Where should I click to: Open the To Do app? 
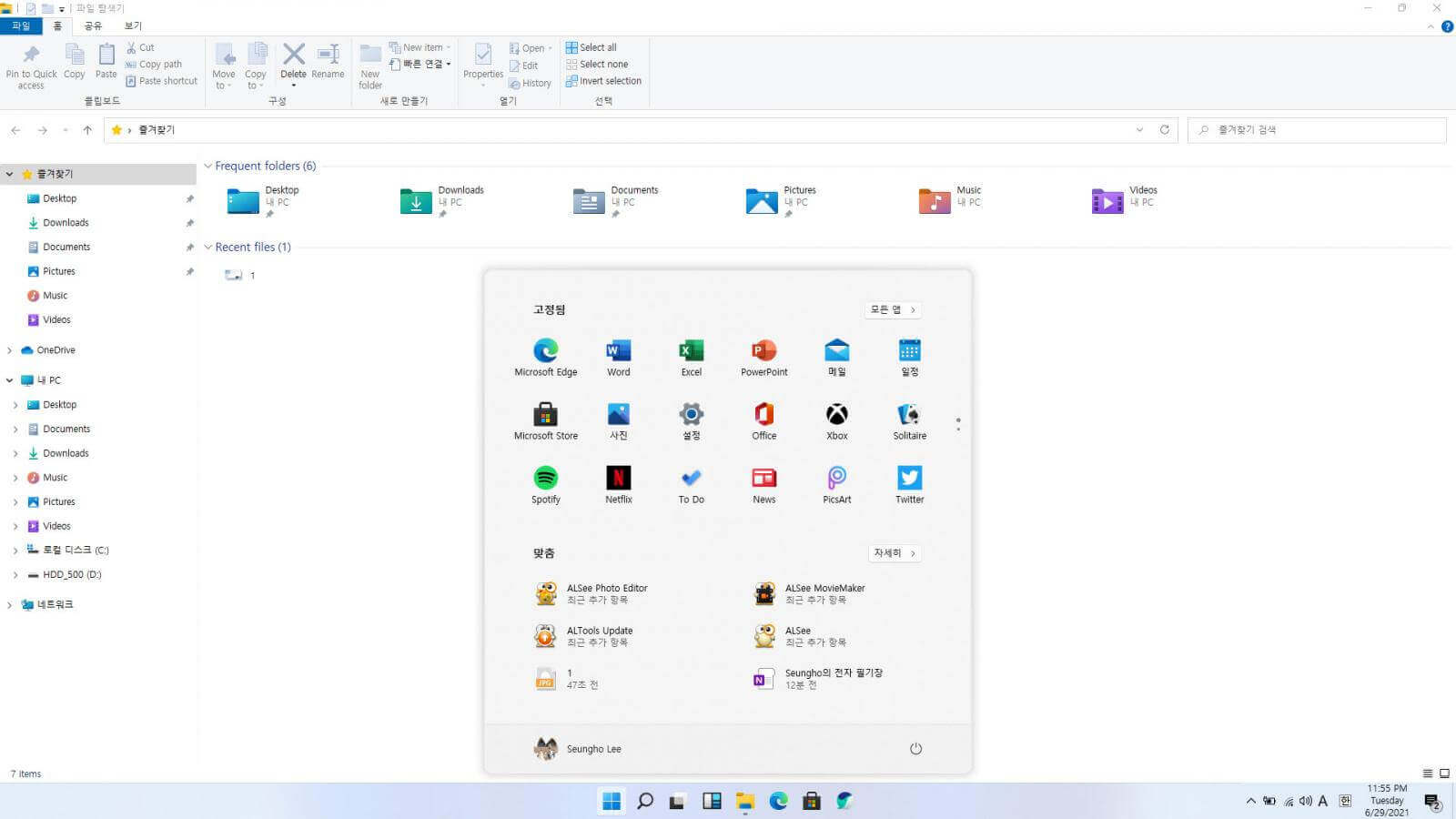pos(692,485)
